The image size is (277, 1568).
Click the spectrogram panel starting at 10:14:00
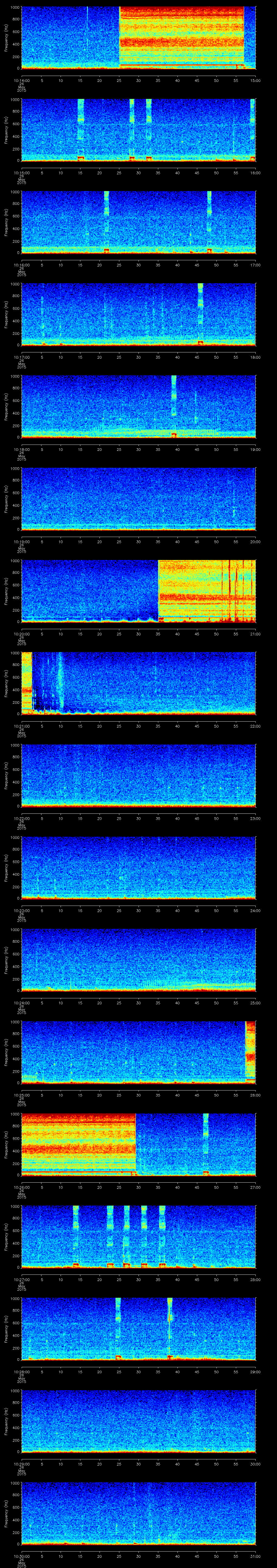(139, 38)
